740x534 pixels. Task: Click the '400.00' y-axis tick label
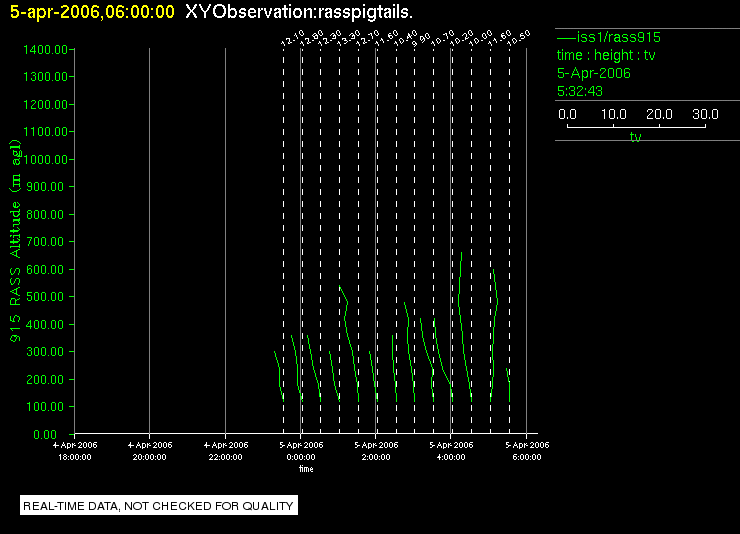point(45,325)
